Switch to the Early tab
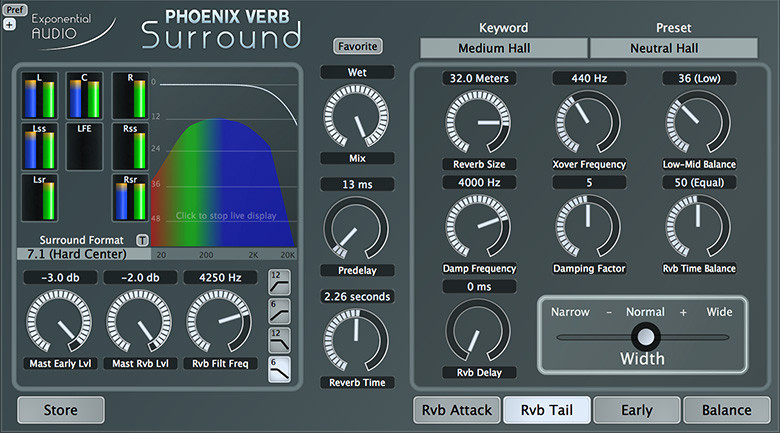Image resolution: width=780 pixels, height=433 pixels. click(x=637, y=410)
